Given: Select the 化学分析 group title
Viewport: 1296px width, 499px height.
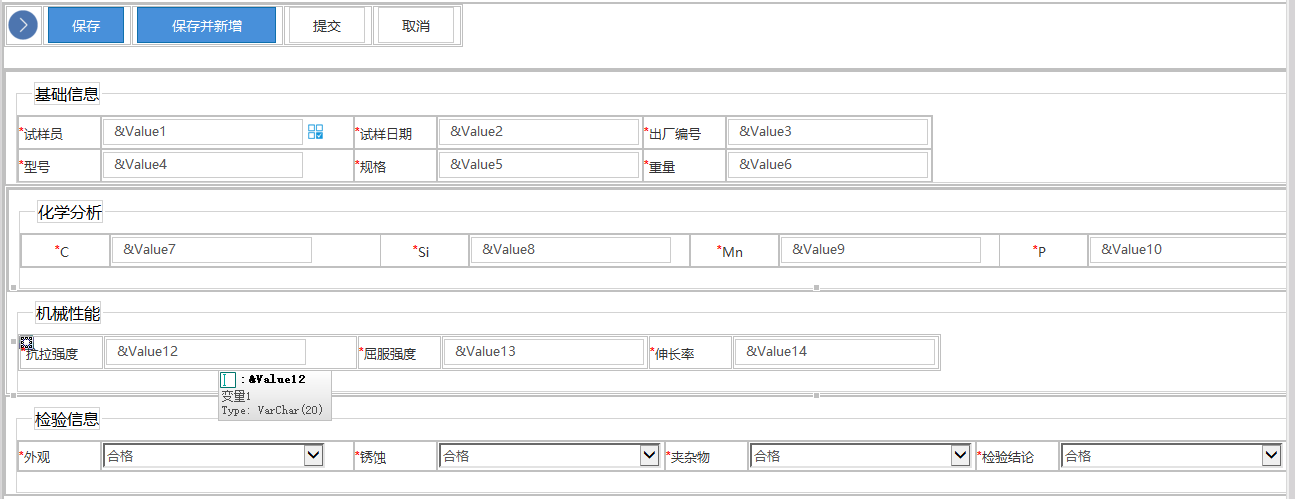Looking at the screenshot, I should coord(70,212).
